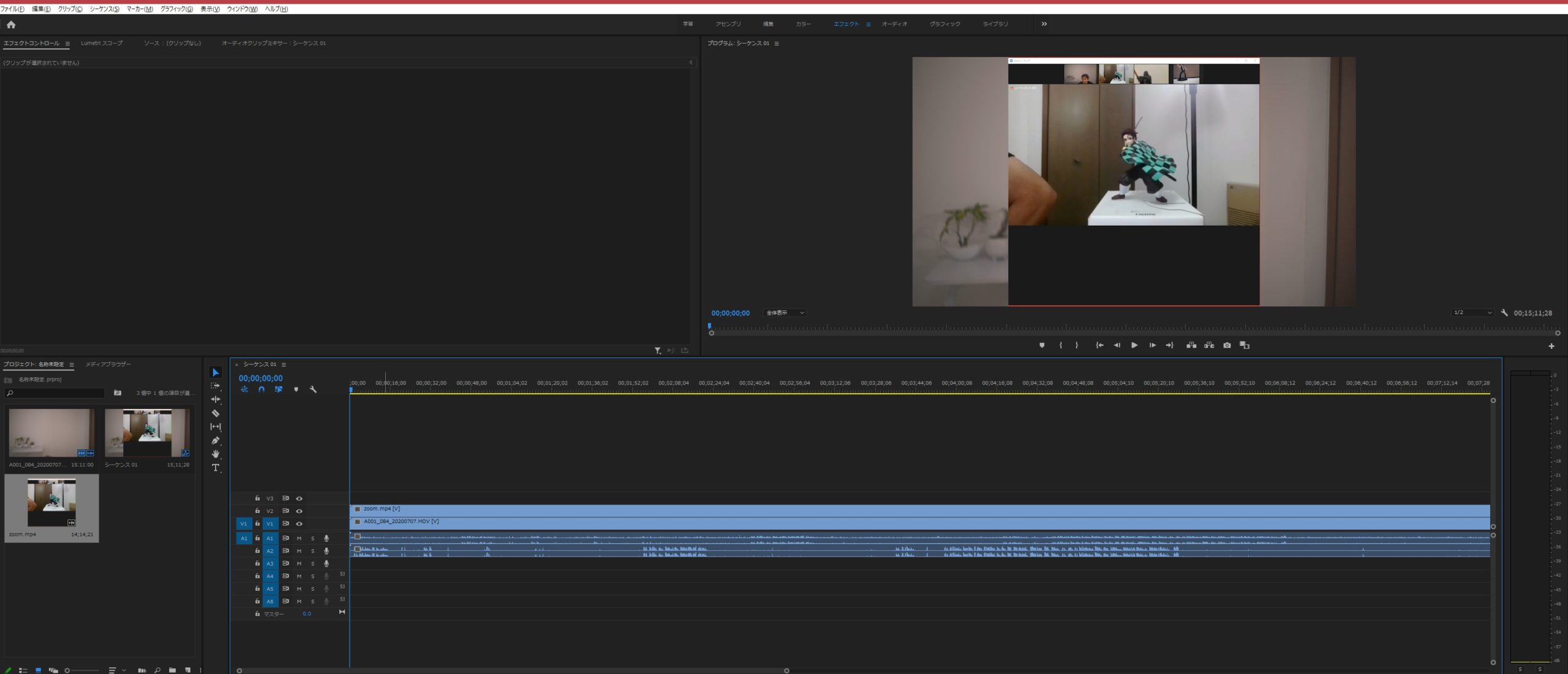The height and width of the screenshot is (674, 1568).
Task: Open playback resolution dropdown 1/2
Action: [1472, 313]
